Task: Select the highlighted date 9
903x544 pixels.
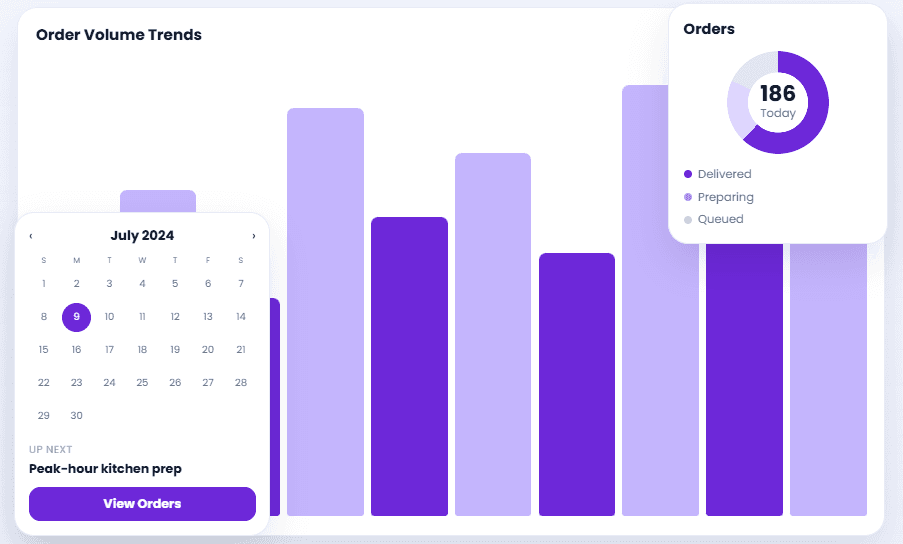Action: 77,317
